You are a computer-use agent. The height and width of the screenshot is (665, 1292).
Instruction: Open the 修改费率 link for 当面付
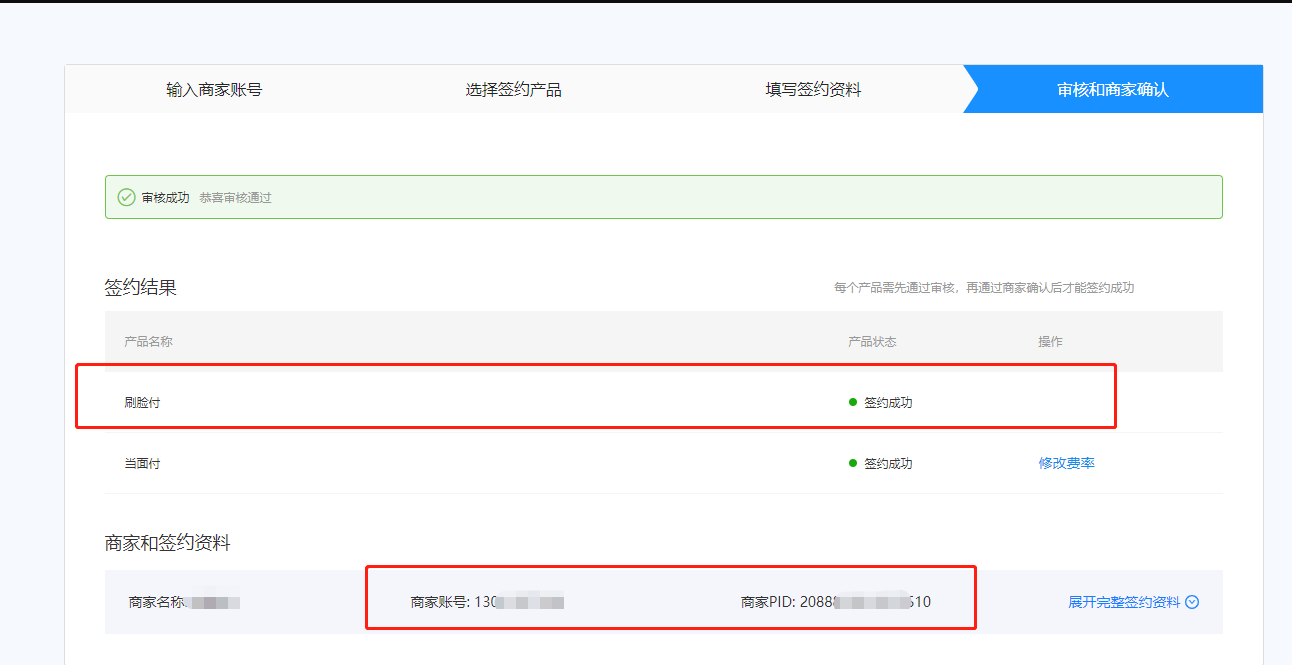(x=1066, y=464)
